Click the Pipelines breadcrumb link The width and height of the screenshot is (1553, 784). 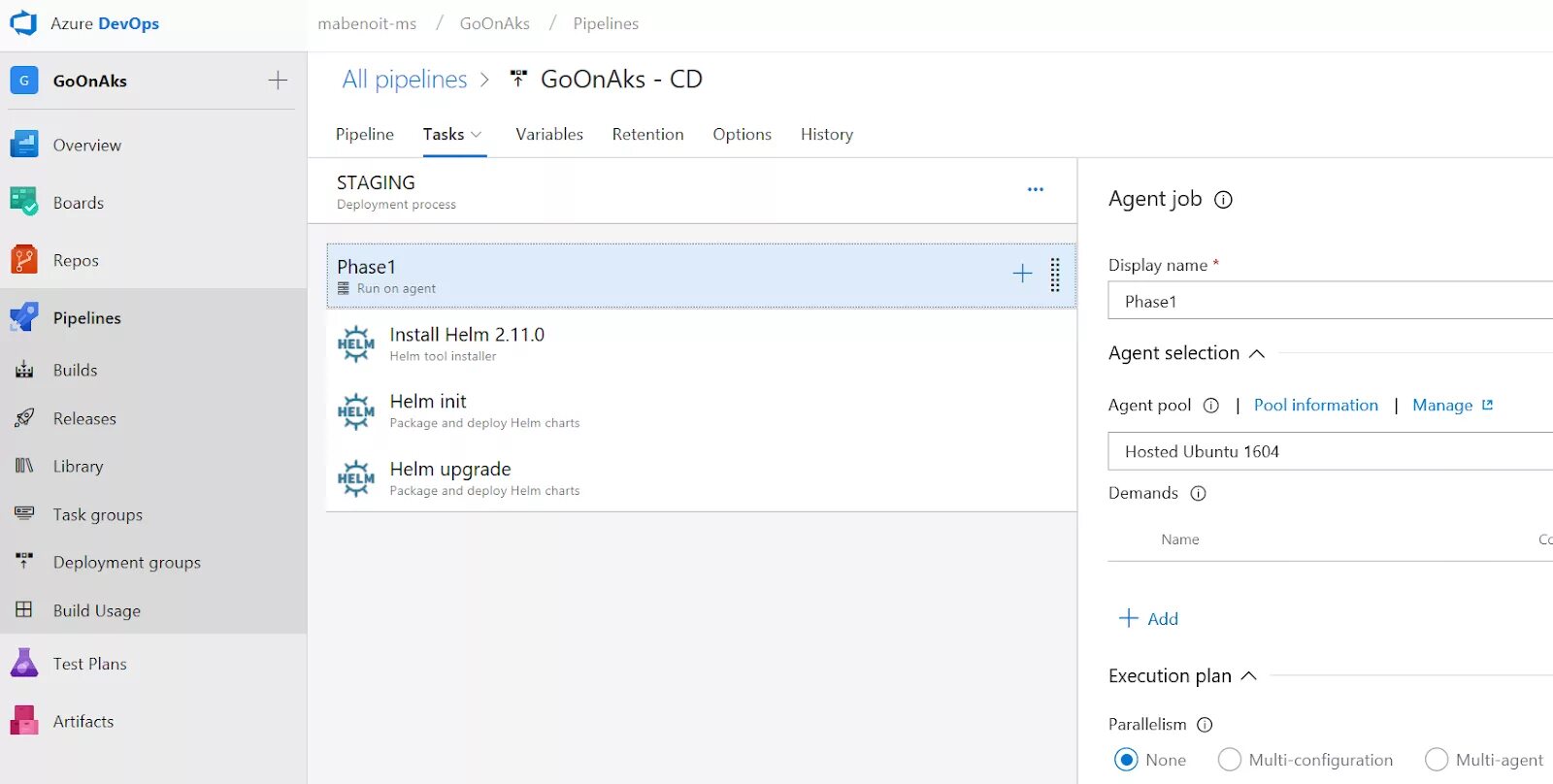click(606, 23)
